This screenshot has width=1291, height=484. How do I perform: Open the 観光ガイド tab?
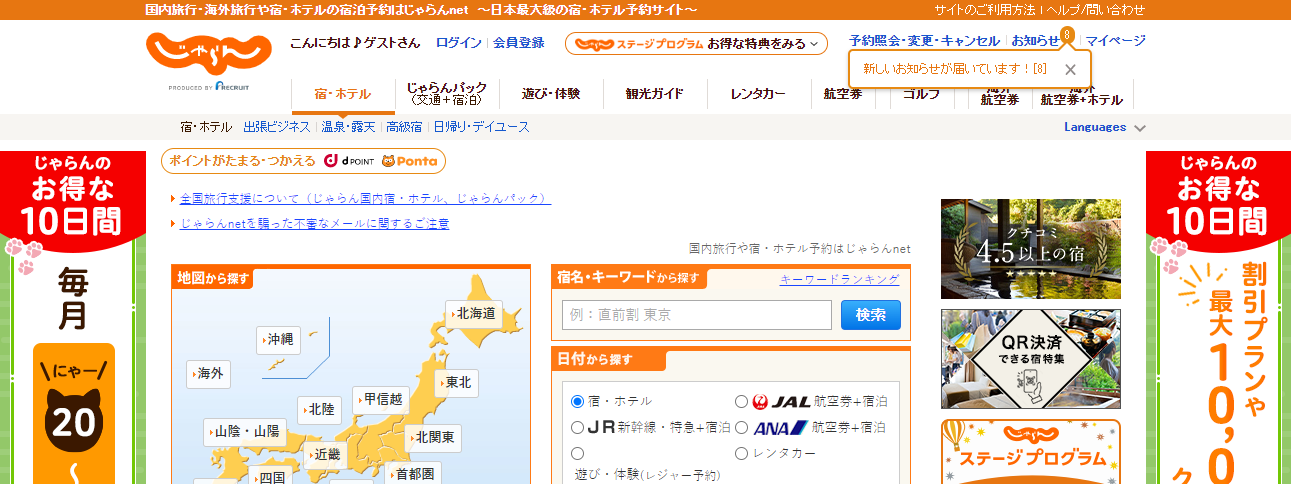[654, 94]
